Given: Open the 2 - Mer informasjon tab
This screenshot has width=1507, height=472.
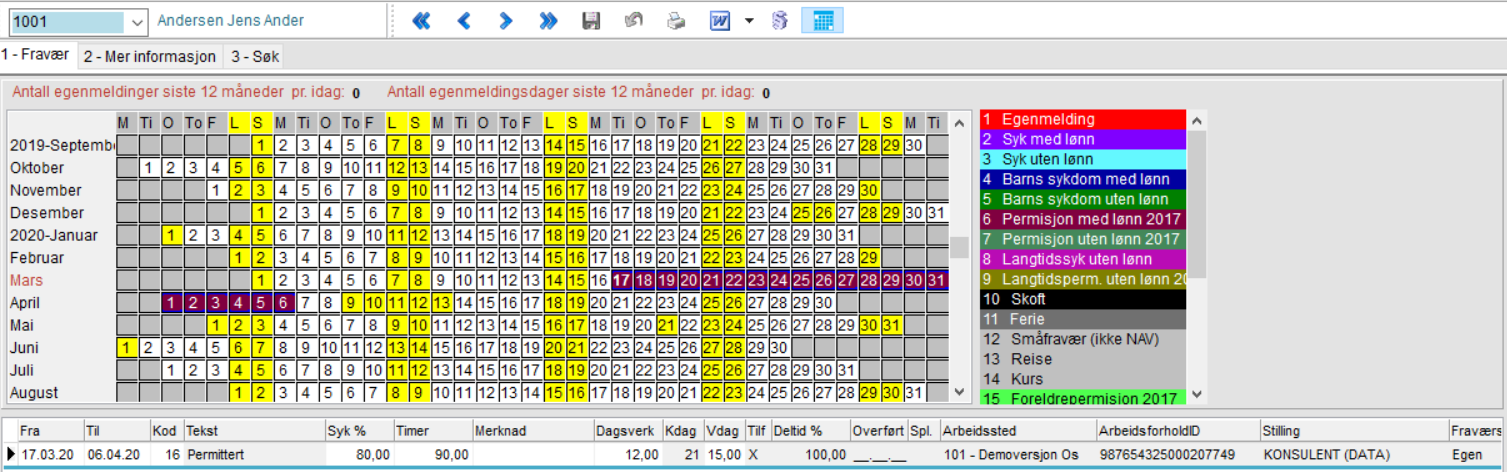Looking at the screenshot, I should pos(149,57).
